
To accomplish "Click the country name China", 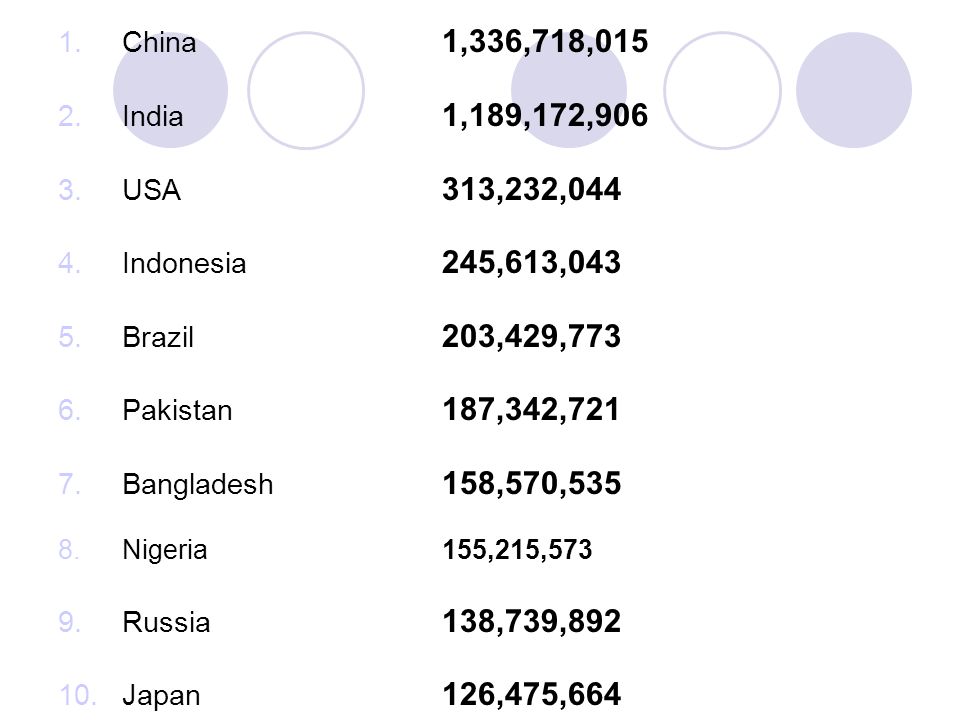I will [x=159, y=43].
